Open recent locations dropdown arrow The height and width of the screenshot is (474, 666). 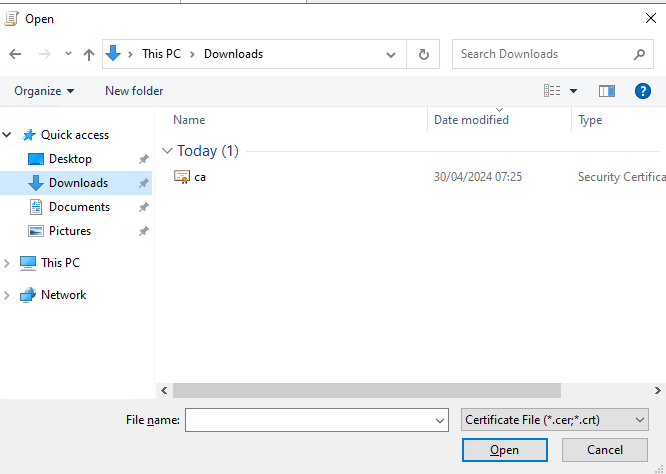[x=68, y=54]
